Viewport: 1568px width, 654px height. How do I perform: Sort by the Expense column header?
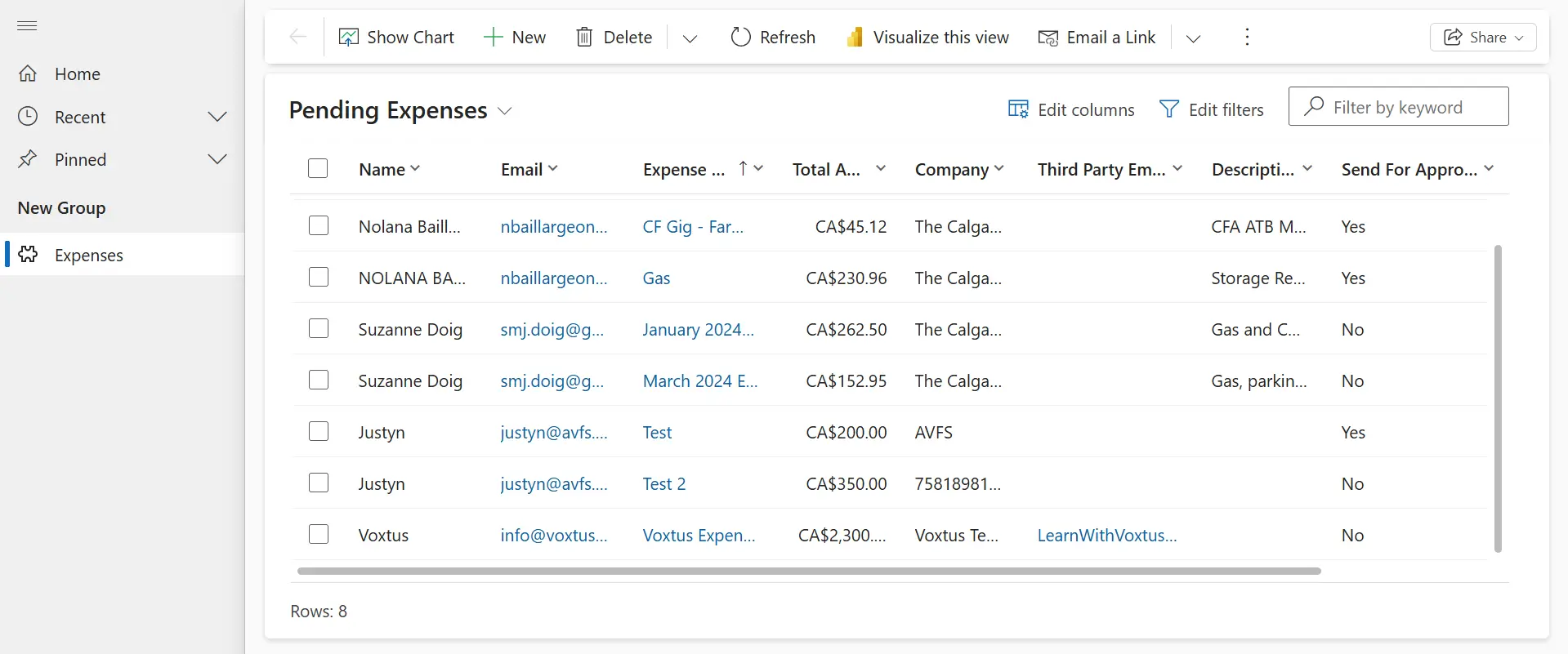pos(704,169)
